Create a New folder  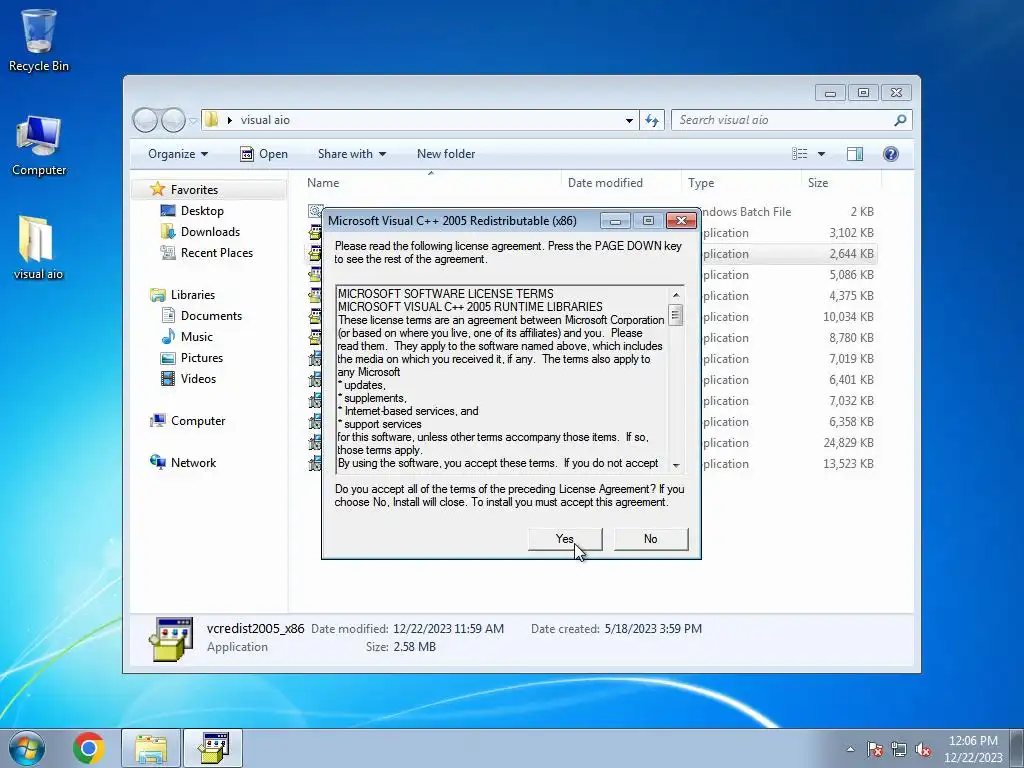(x=446, y=154)
